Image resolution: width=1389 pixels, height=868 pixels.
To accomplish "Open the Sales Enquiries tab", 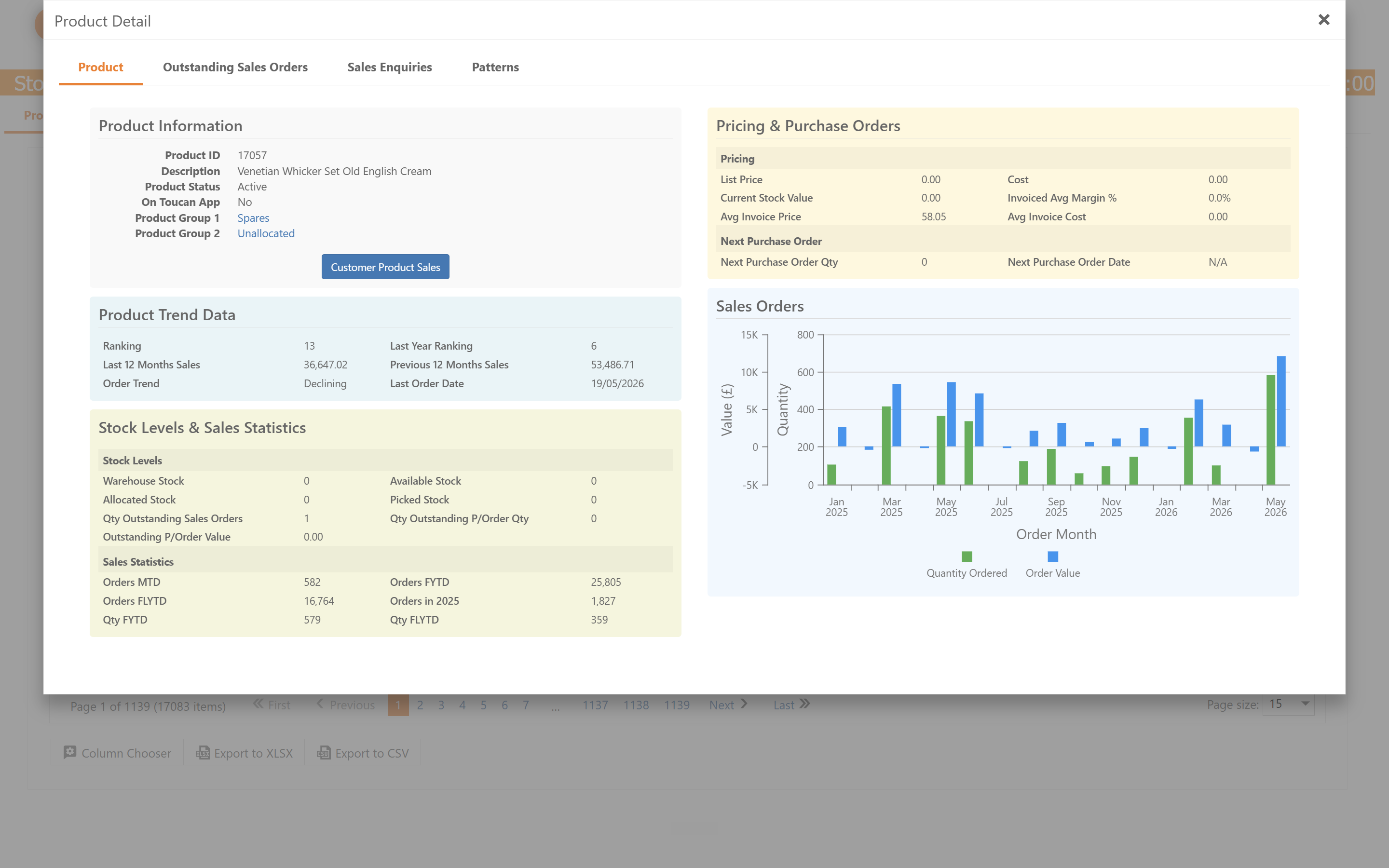I will click(390, 67).
